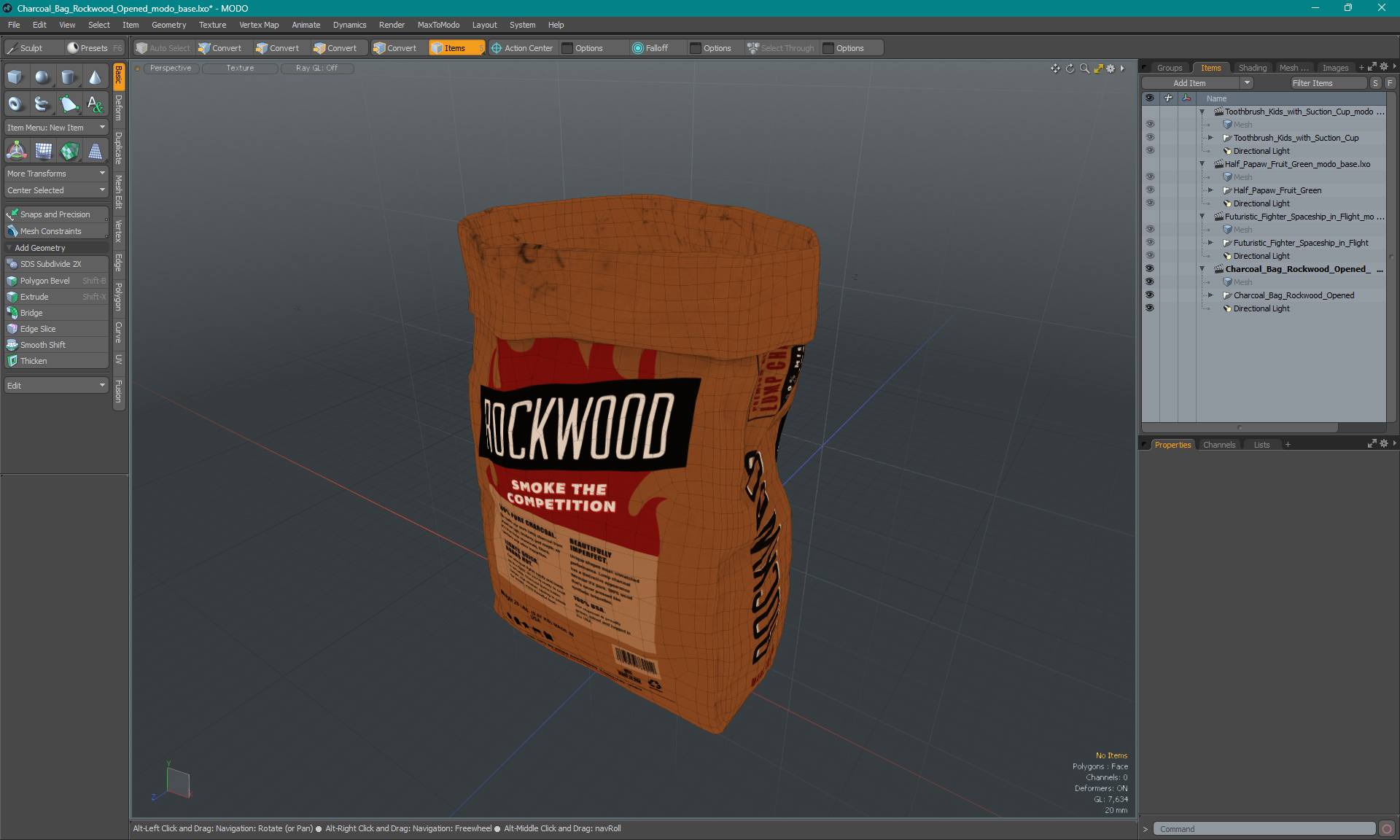This screenshot has height=840, width=1400.
Task: Click the Action Center button
Action: click(x=523, y=48)
